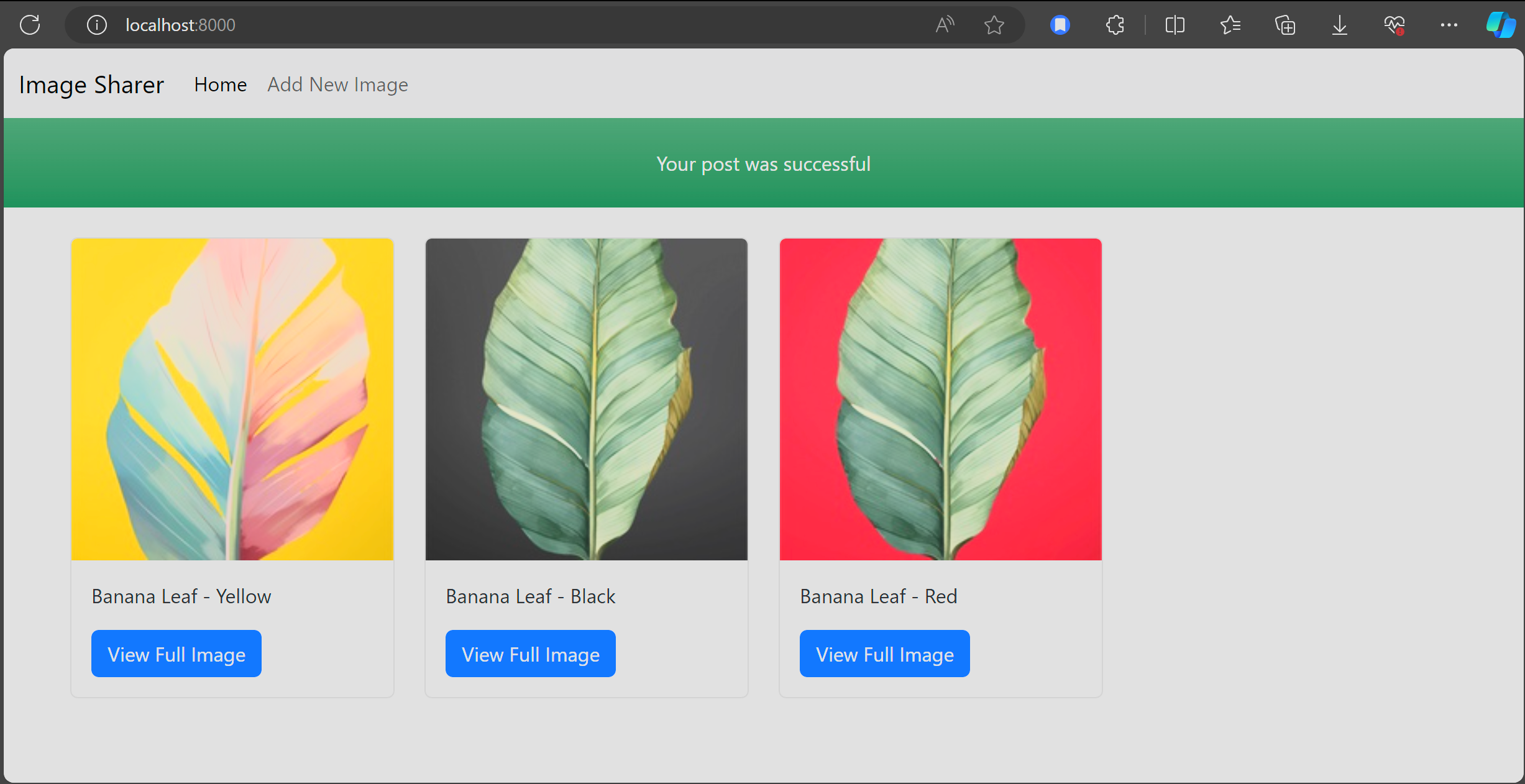Click the 'Banana Leaf - Yellow' title
Viewport: 1525px width, 784px height.
[181, 596]
